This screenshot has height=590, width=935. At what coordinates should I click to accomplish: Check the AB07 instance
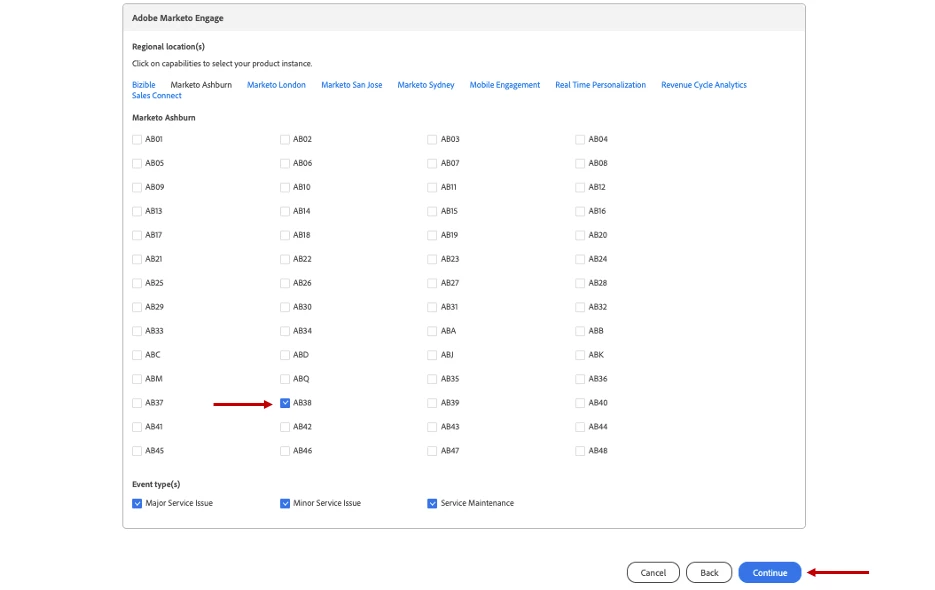pyautogui.click(x=432, y=163)
